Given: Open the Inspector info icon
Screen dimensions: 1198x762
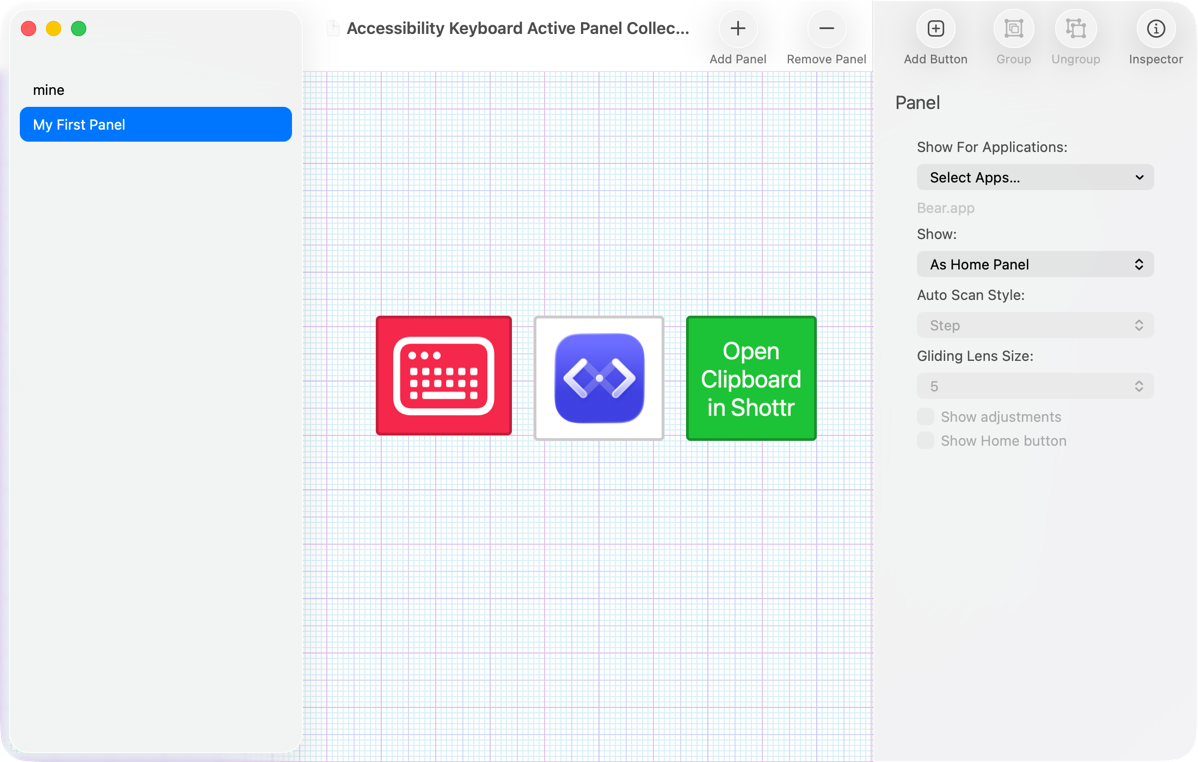Looking at the screenshot, I should (1155, 29).
